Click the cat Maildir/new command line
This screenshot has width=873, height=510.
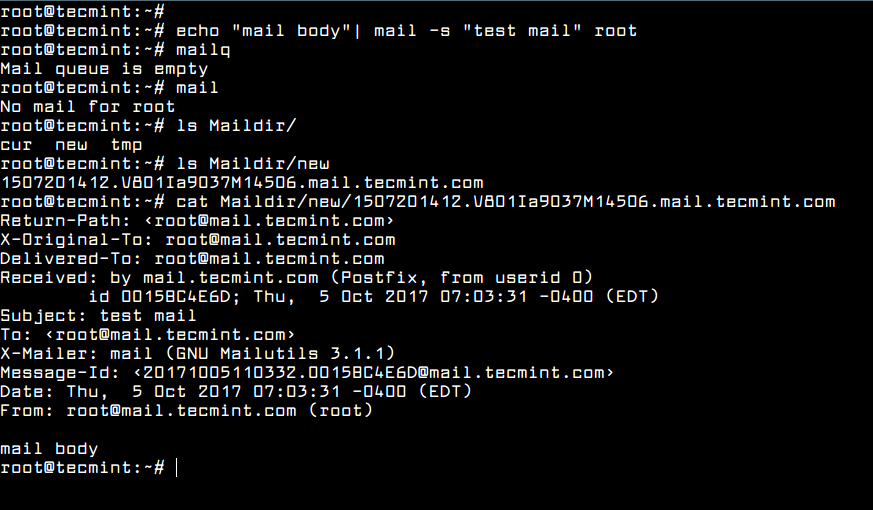(x=506, y=202)
